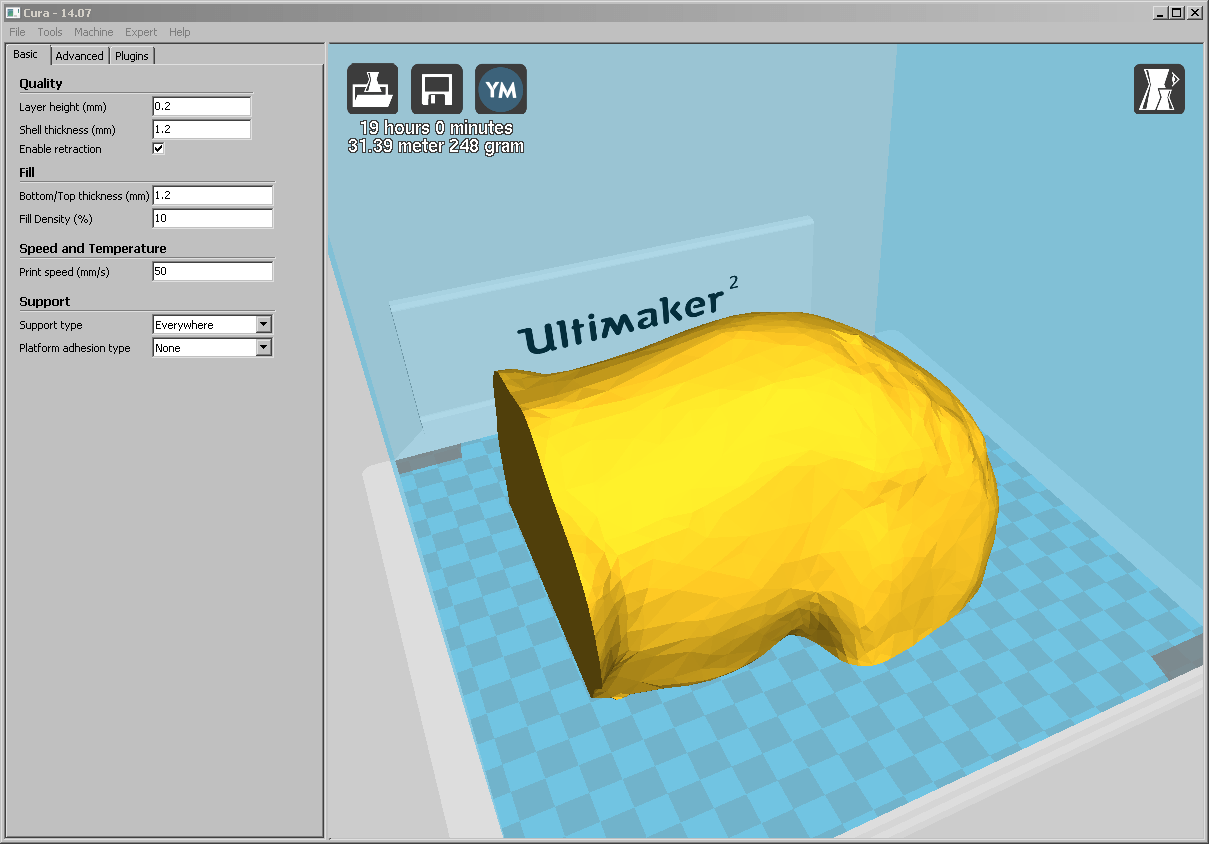Click the Load model icon
Viewport: 1209px width, 844px height.
pyautogui.click(x=372, y=89)
